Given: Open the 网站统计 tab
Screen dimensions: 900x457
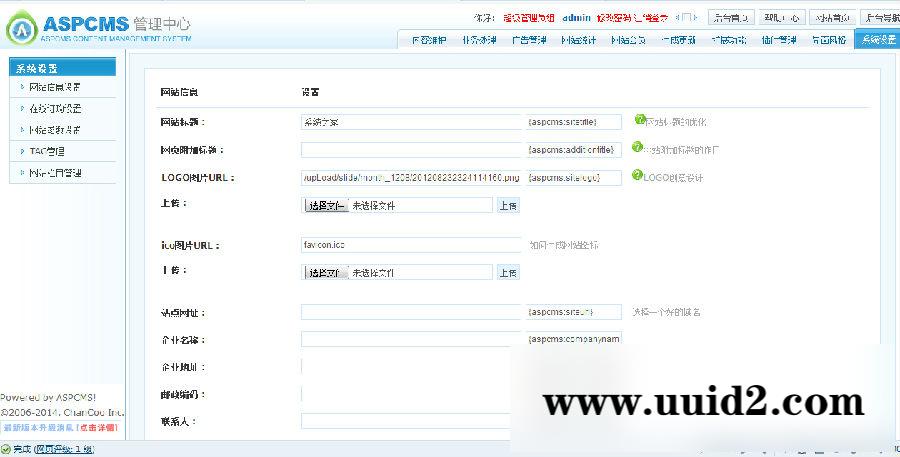Looking at the screenshot, I should pyautogui.click(x=579, y=40).
